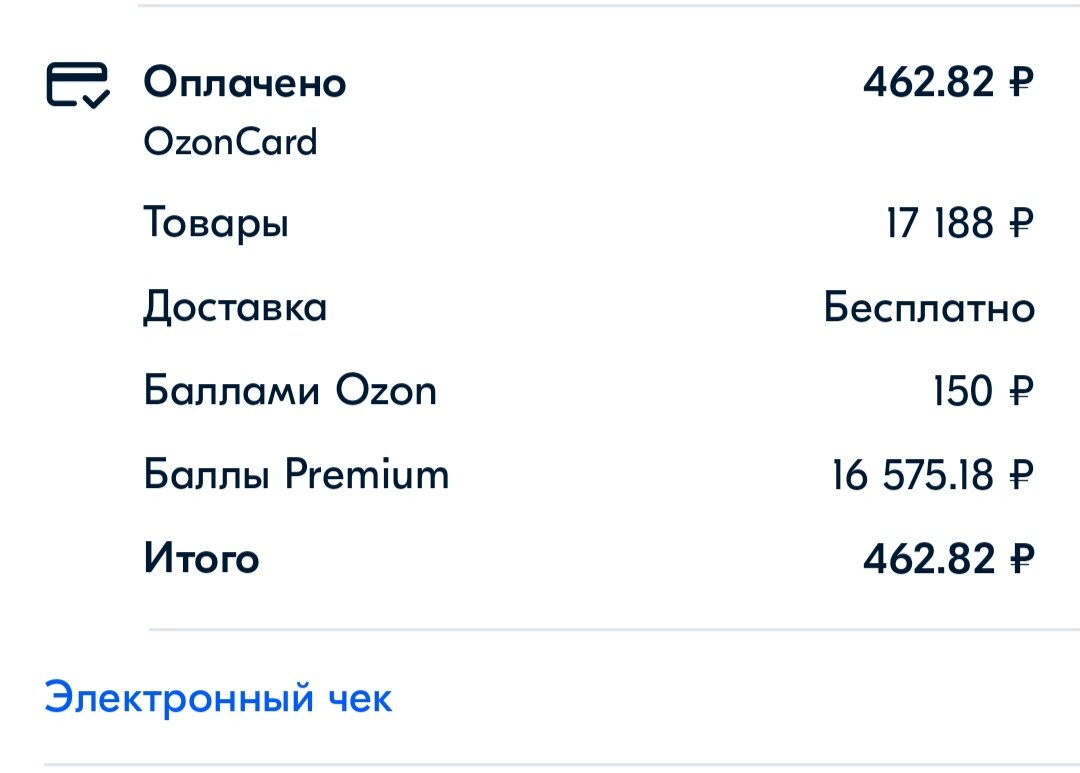Viewport: 1080px width, 773px height.
Task: Click the Доставка row
Action: click(235, 307)
